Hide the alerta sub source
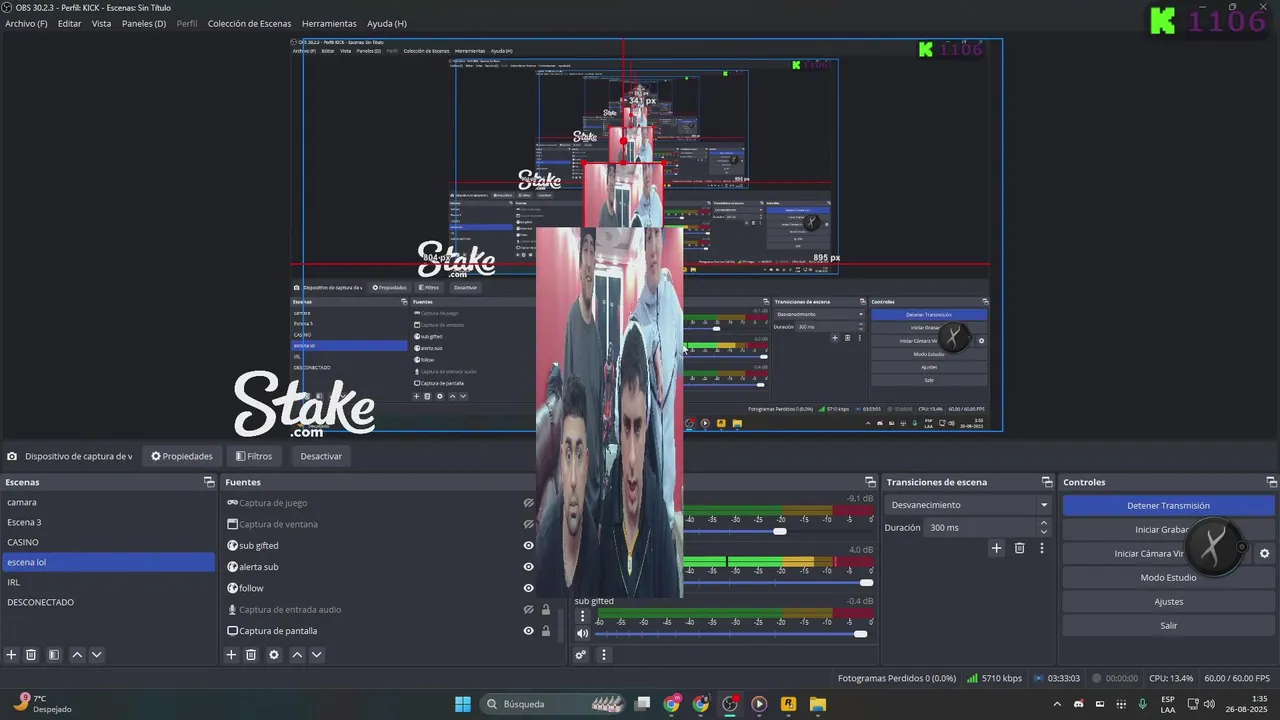 click(x=529, y=567)
